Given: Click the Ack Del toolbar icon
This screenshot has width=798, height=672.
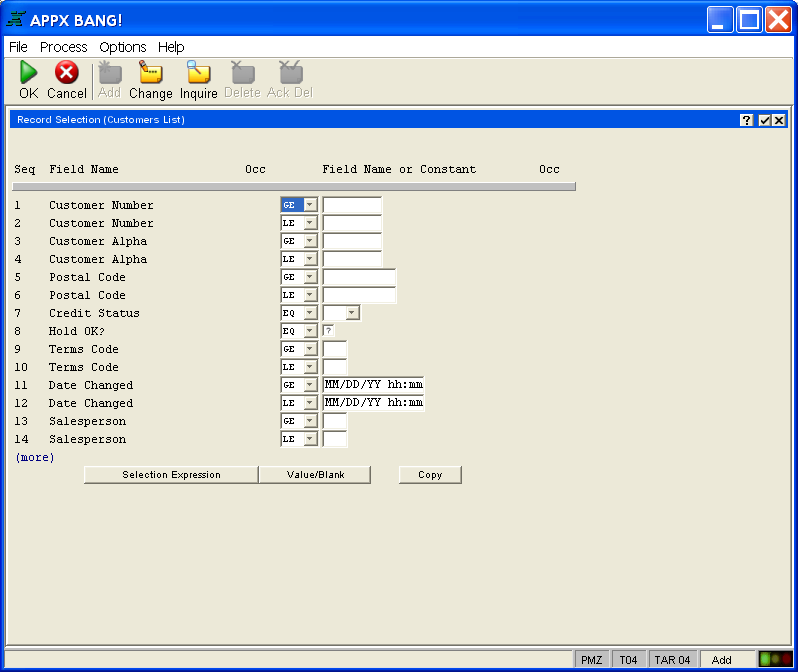Looking at the screenshot, I should point(291,72).
